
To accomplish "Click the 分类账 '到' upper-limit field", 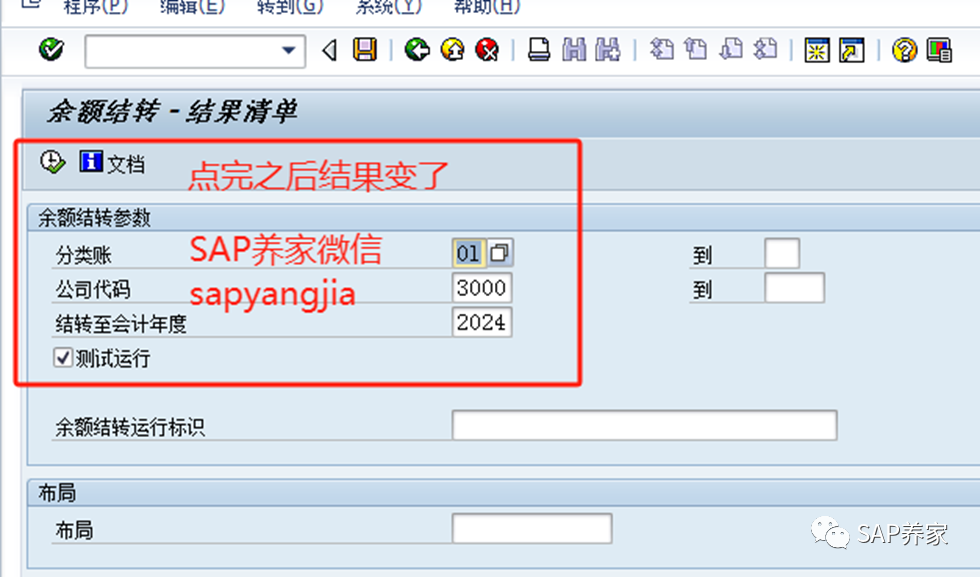I will [782, 253].
